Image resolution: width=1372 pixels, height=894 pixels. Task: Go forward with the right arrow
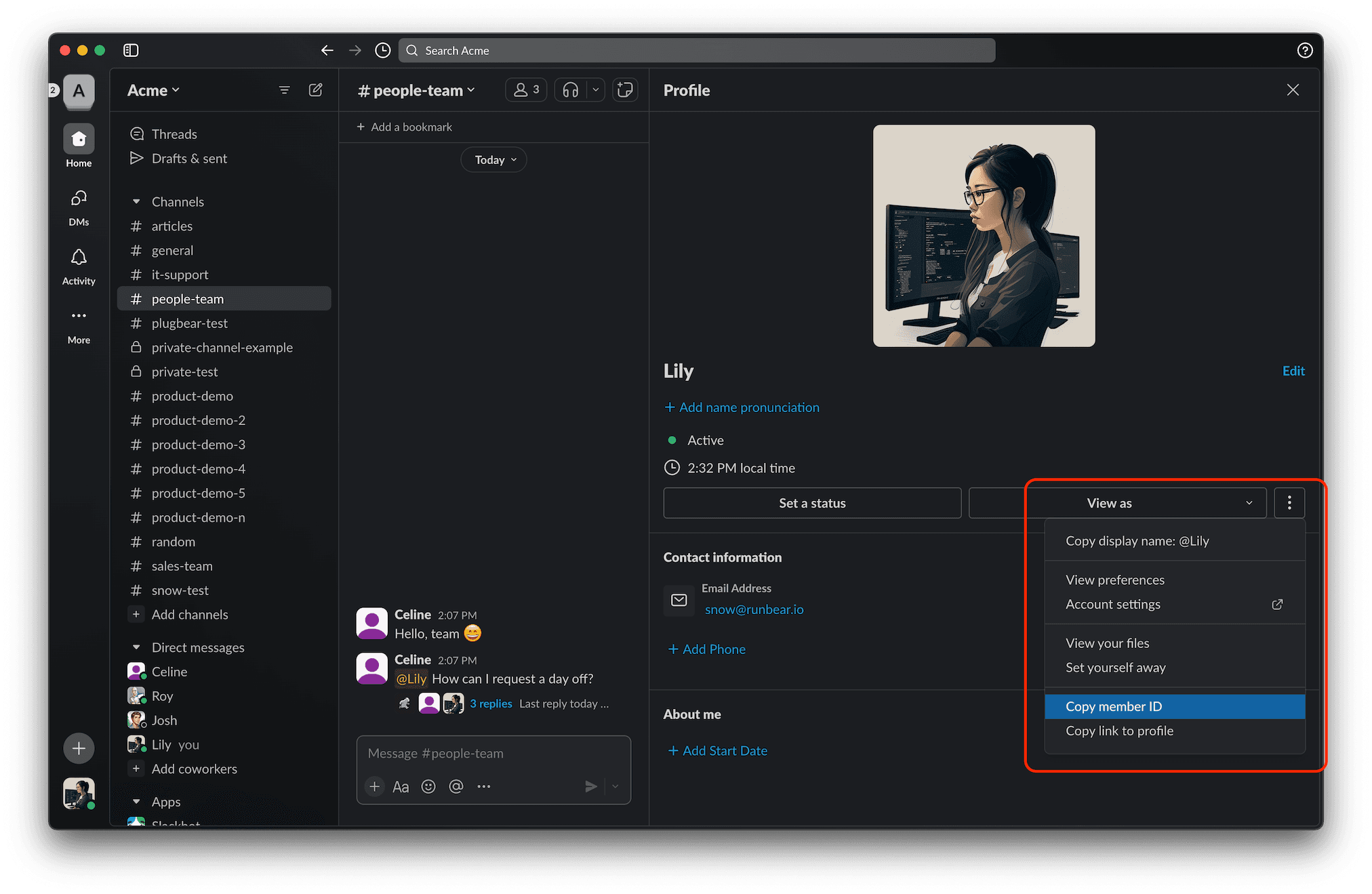click(x=355, y=50)
